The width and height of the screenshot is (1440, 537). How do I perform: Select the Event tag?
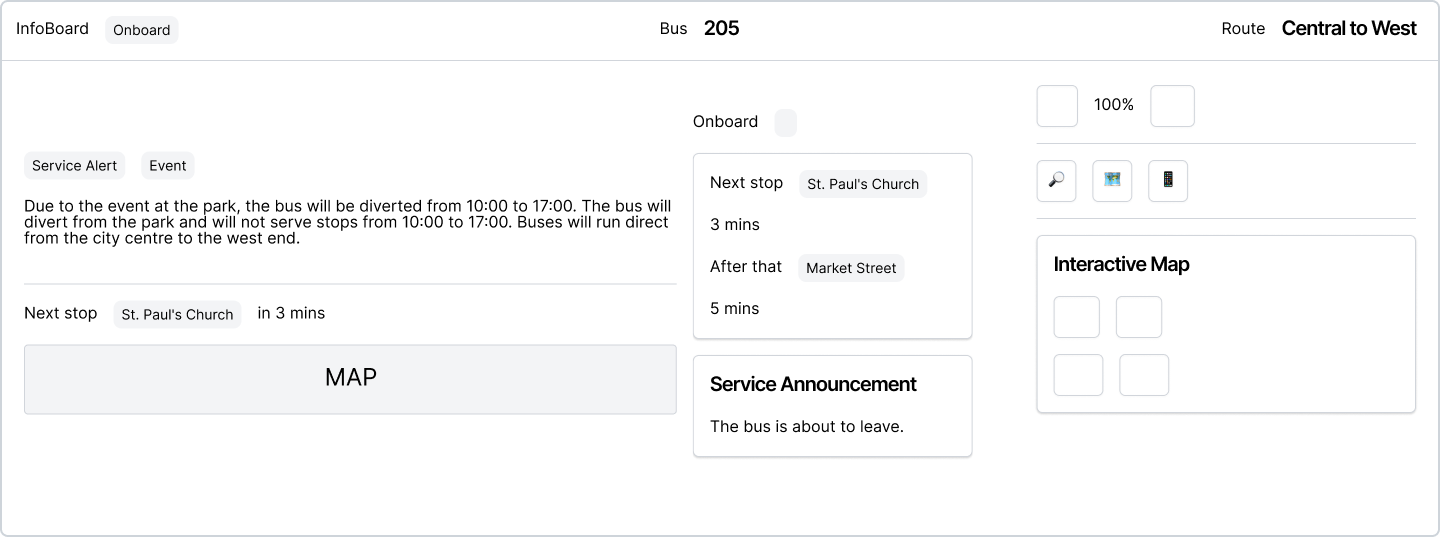(x=168, y=166)
